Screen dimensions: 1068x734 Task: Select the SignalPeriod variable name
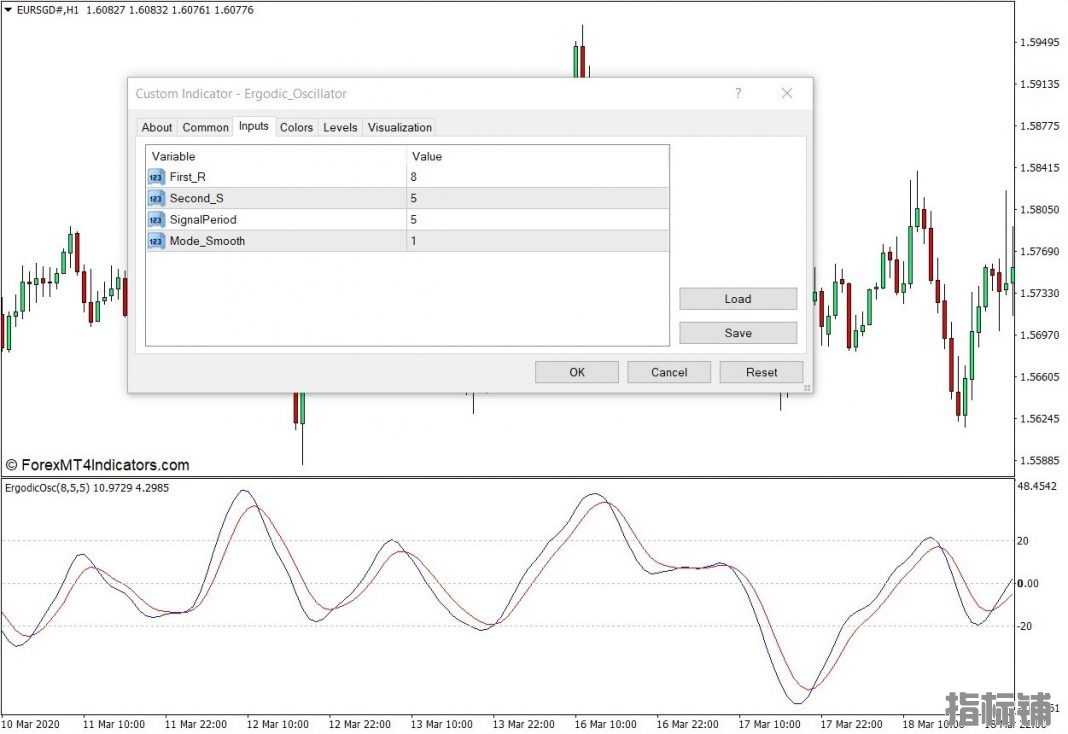(203, 220)
